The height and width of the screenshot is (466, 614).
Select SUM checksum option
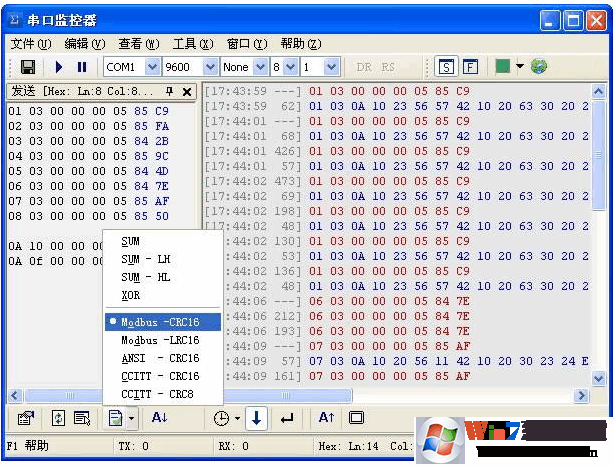163,241
